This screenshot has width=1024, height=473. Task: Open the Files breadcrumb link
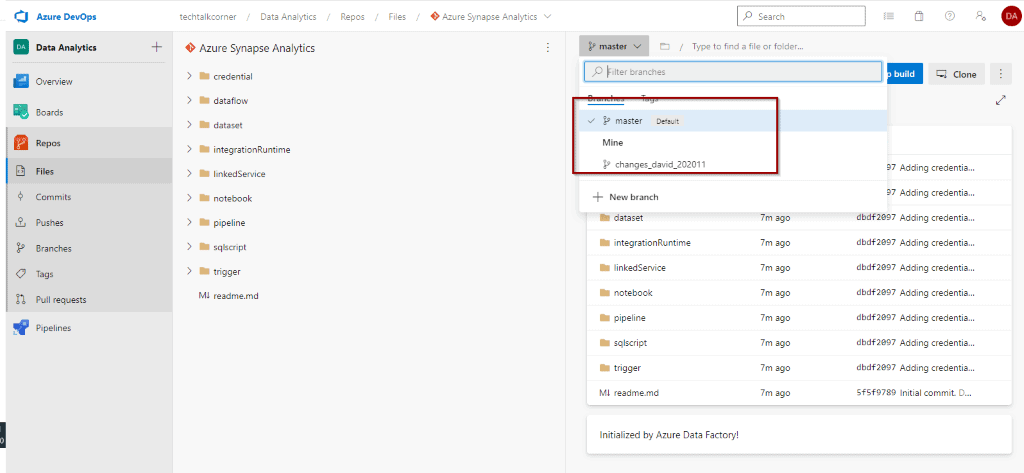pyautogui.click(x=397, y=16)
